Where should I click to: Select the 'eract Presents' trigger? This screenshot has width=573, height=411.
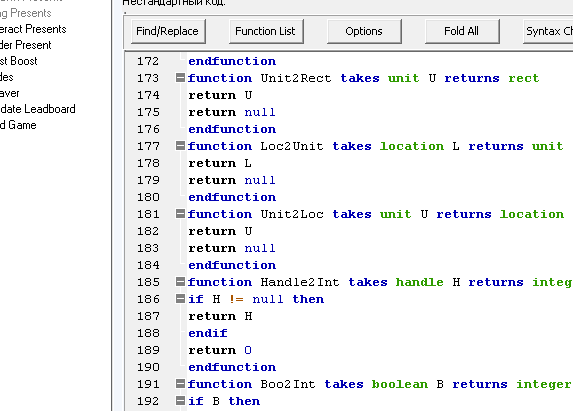coord(33,29)
